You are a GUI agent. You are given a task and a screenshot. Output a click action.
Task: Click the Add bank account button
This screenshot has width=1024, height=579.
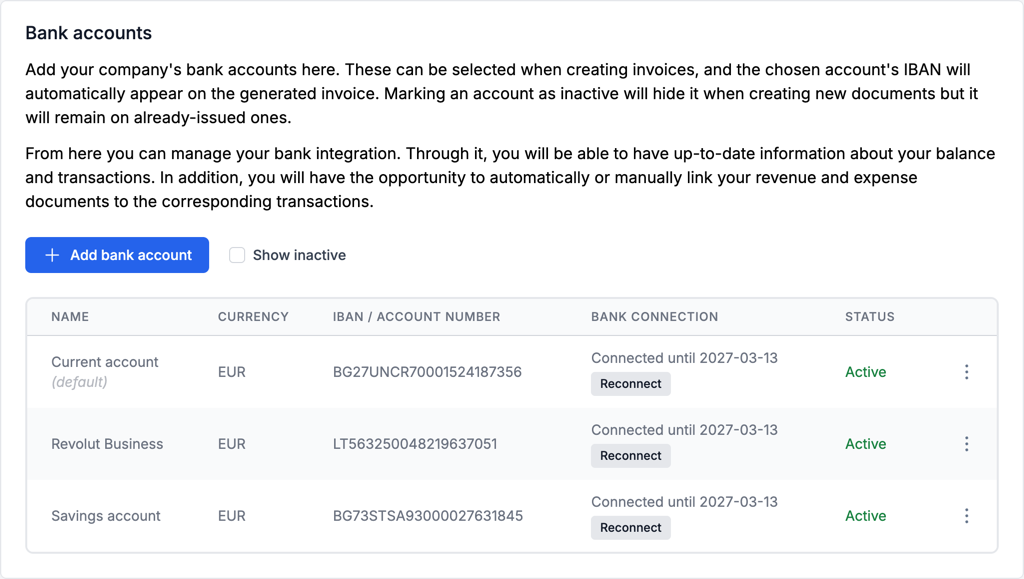[117, 255]
